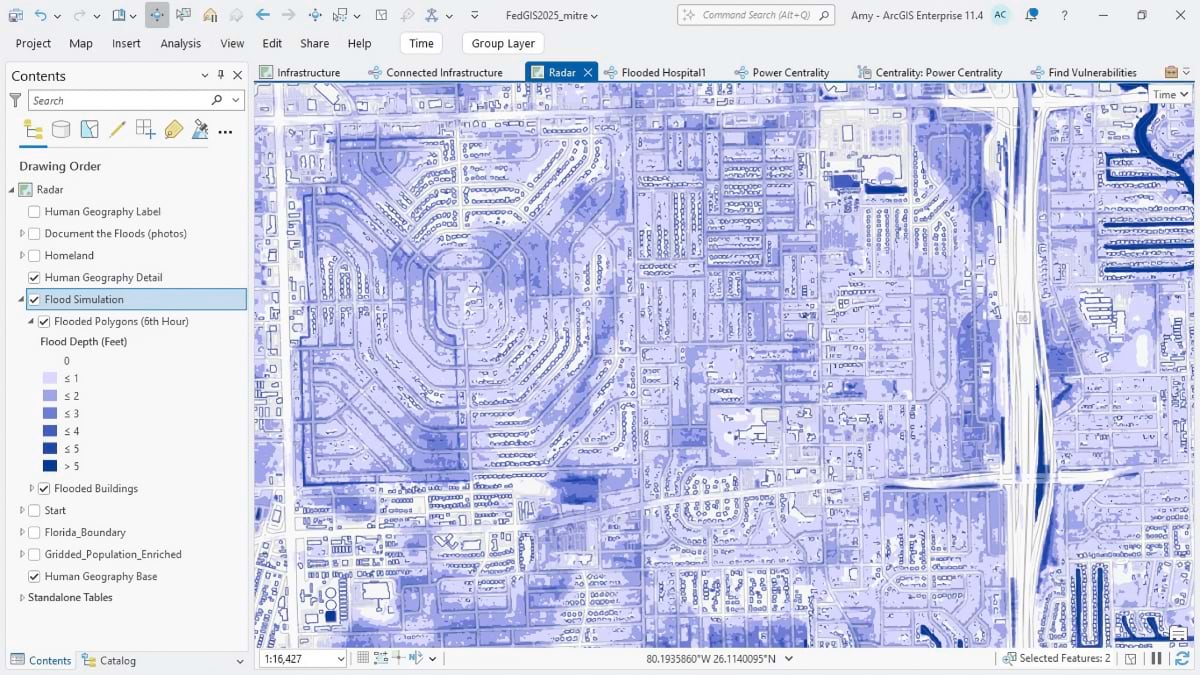Uncheck the Human Geography Detail layer

34,277
